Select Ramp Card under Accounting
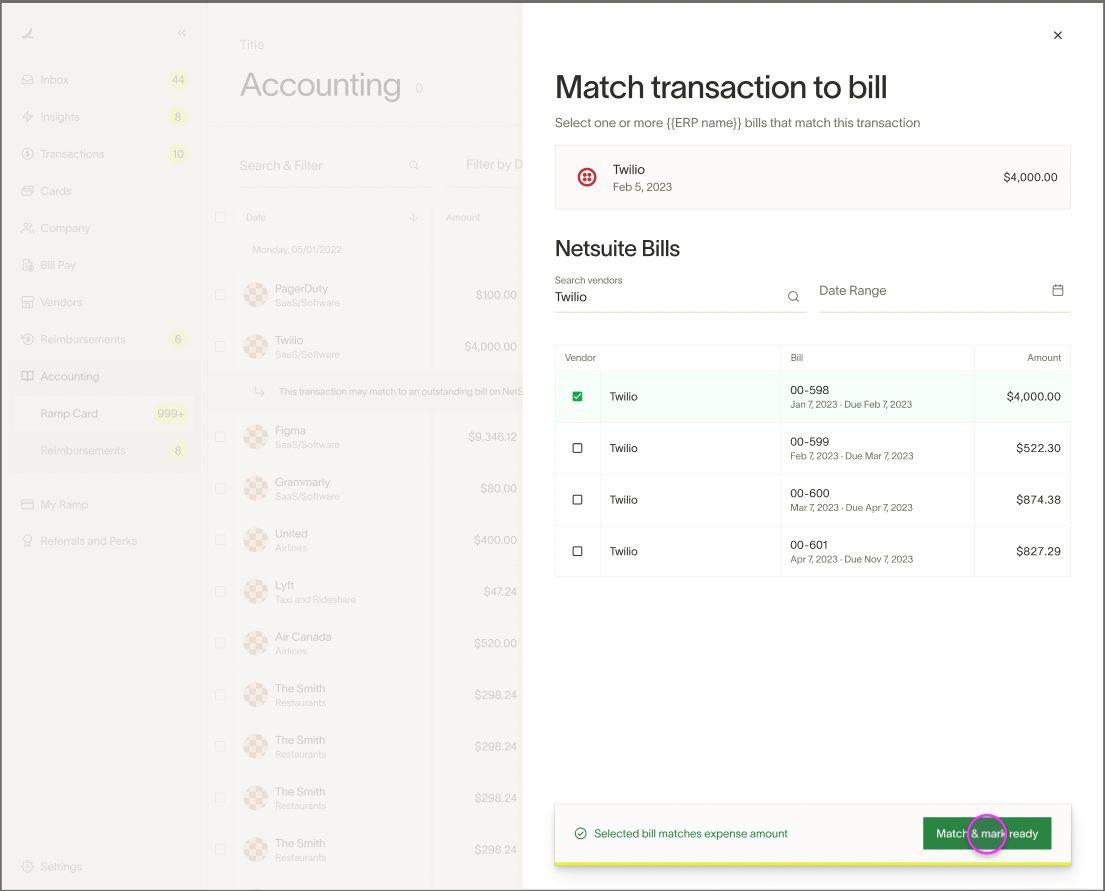The height and width of the screenshot is (891, 1105). click(x=104, y=414)
